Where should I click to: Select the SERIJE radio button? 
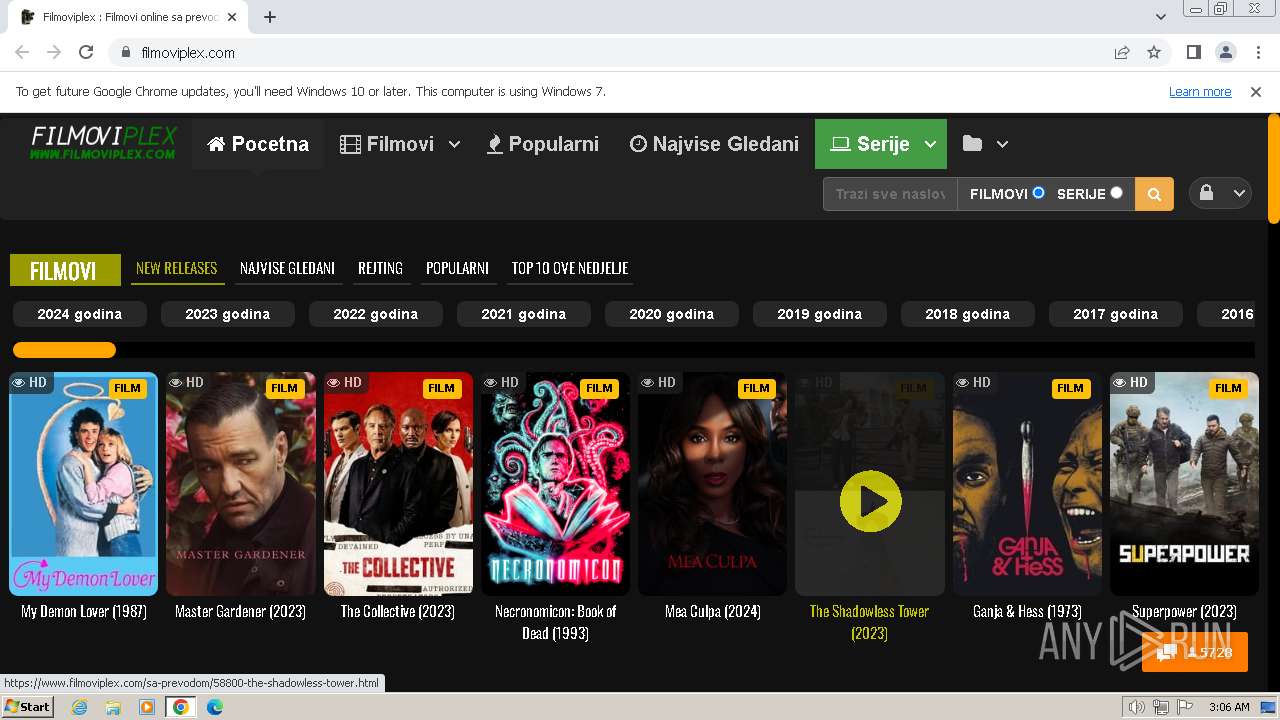tap(1116, 193)
